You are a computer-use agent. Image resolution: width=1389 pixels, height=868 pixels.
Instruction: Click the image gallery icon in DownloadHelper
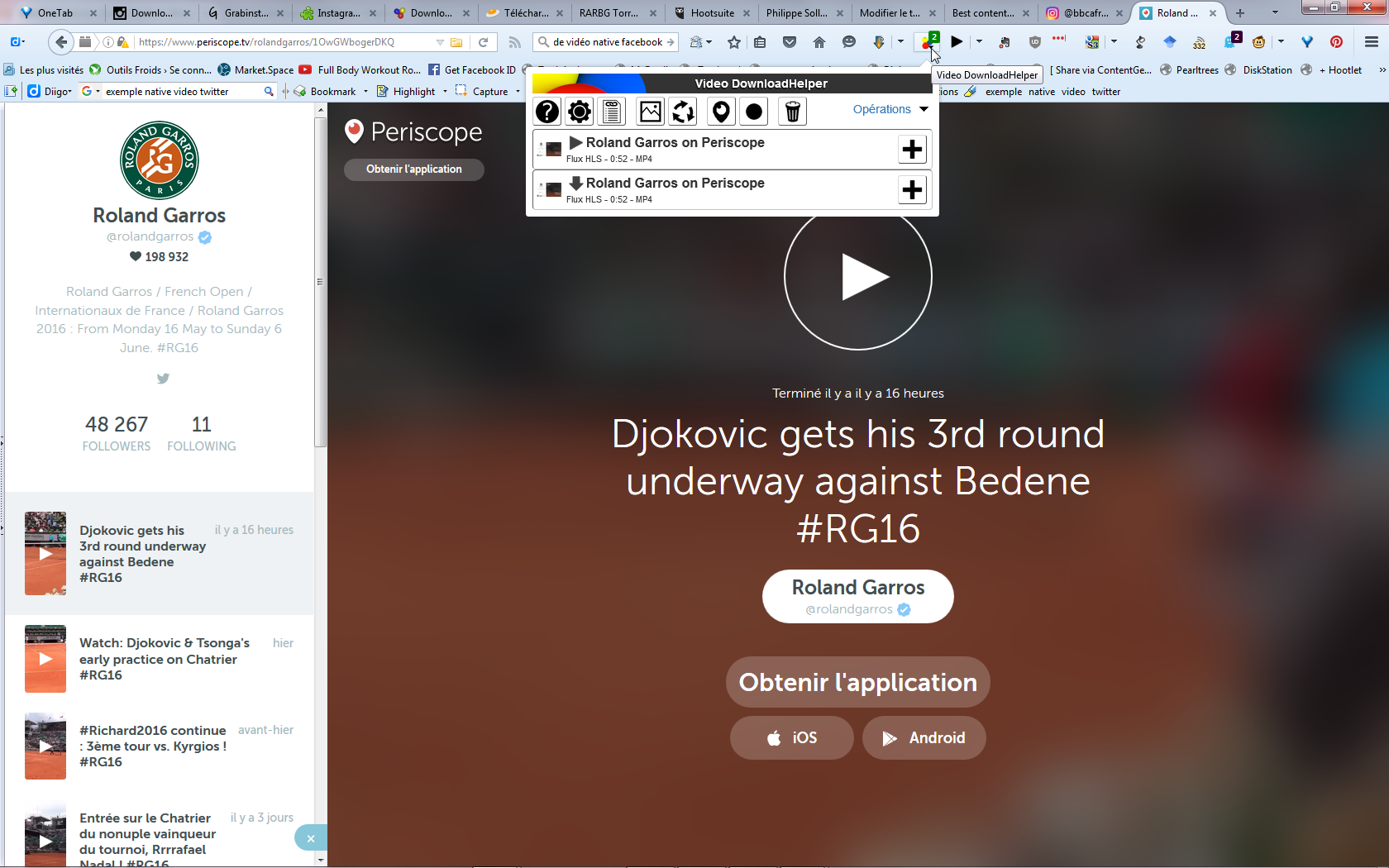click(x=651, y=111)
